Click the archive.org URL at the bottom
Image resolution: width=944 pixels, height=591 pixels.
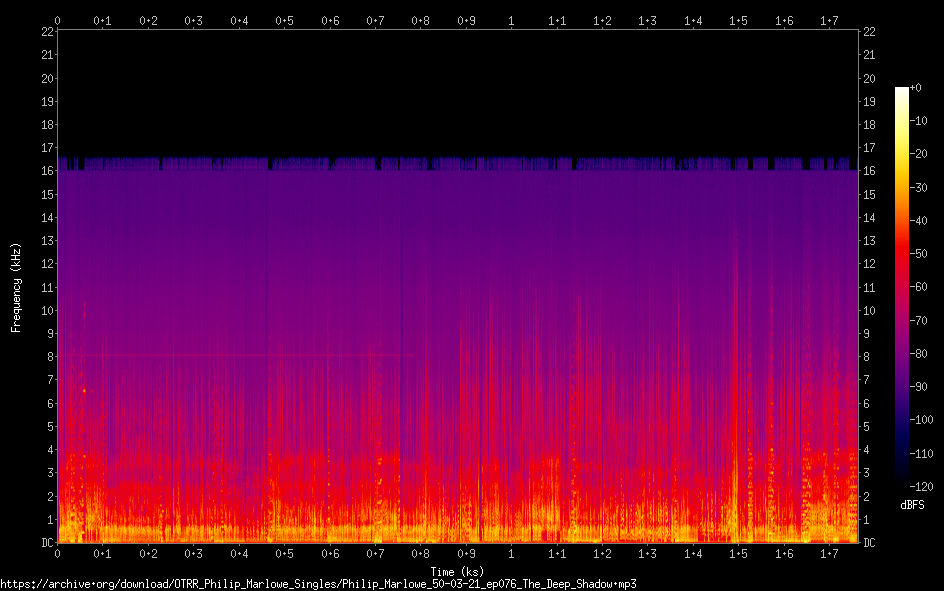click(318, 583)
